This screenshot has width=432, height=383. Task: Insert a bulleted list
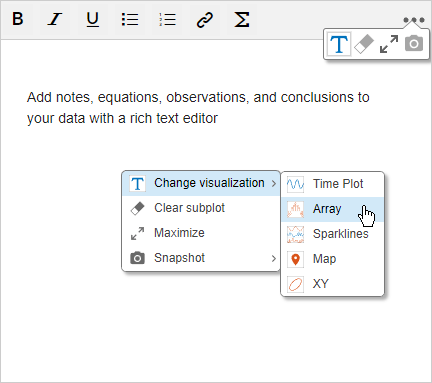130,19
